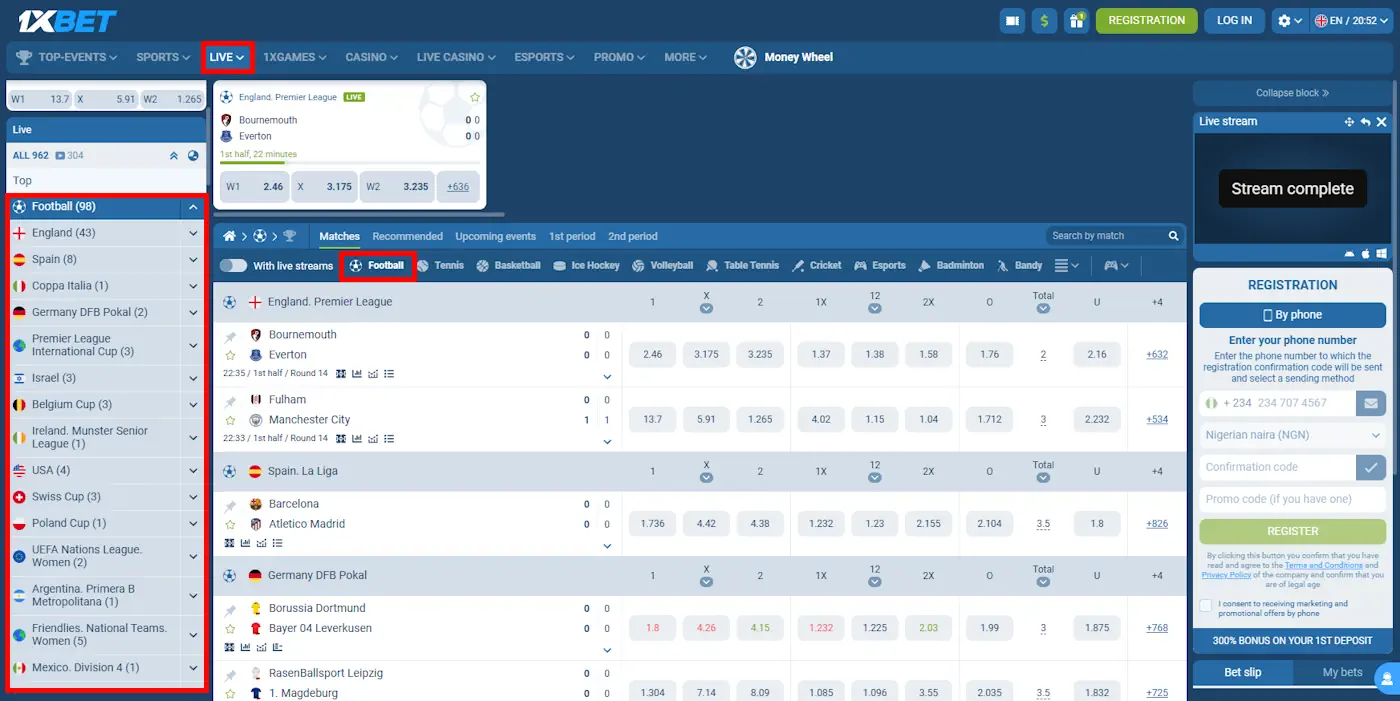Open the settings gear in the top bar

[1286, 20]
